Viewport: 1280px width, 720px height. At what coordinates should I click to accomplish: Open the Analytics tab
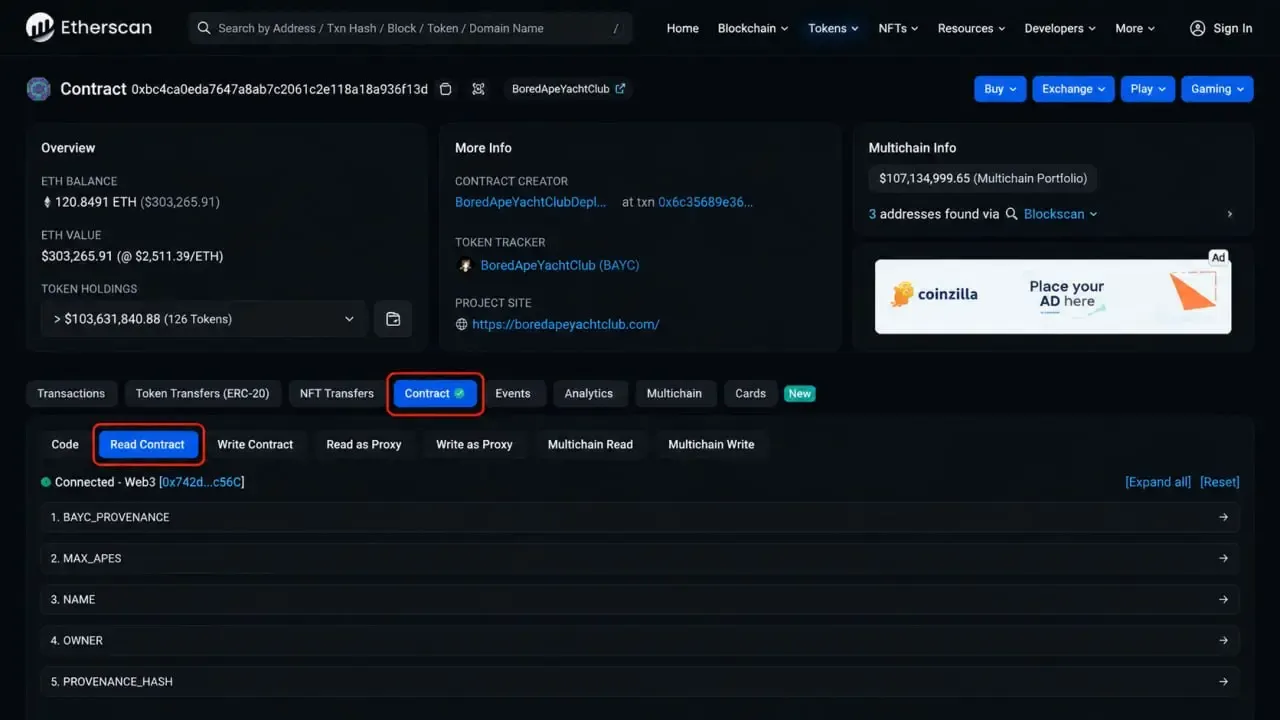pyautogui.click(x=589, y=393)
